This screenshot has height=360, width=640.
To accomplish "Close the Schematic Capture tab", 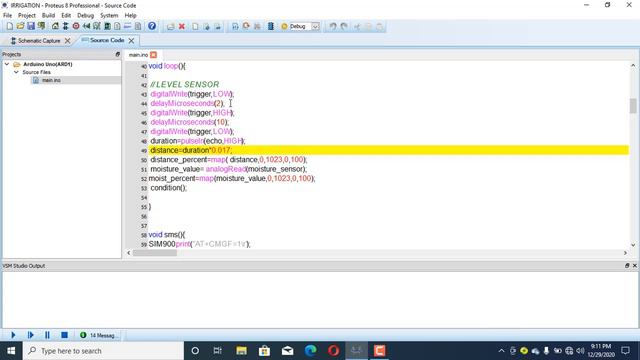I will pos(68,41).
